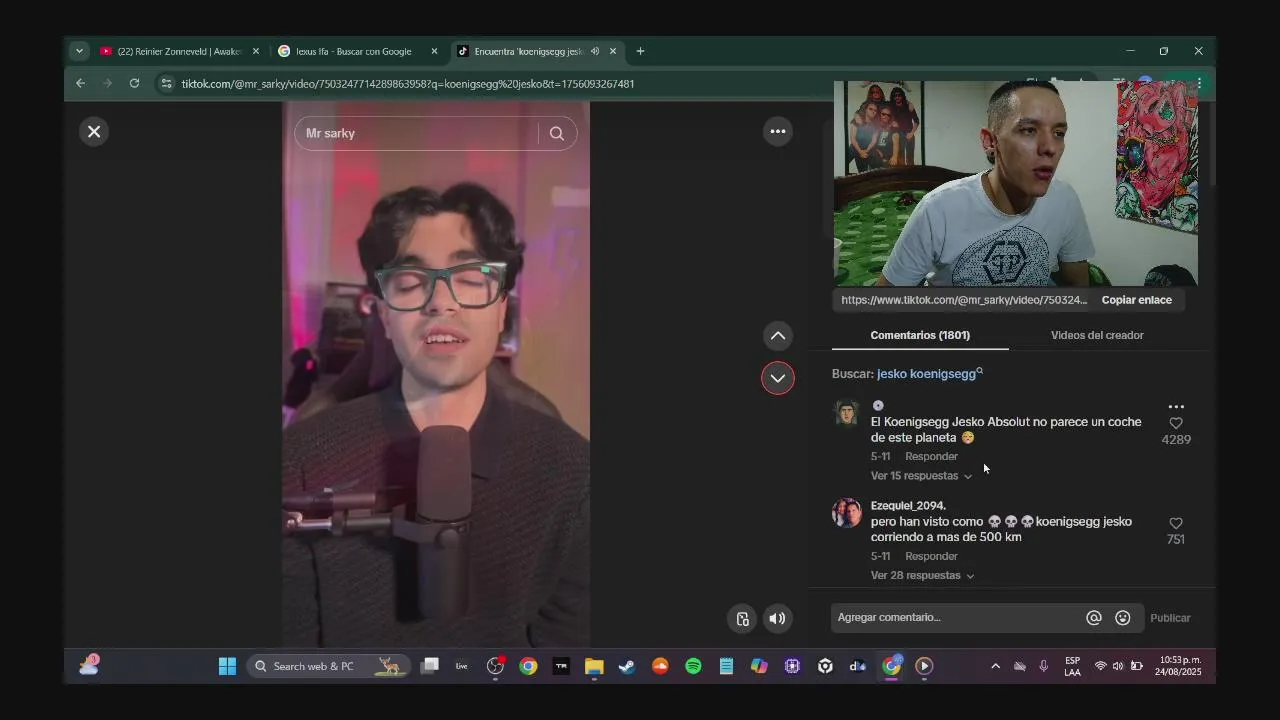Click Copiar enlace button

tap(1137, 300)
